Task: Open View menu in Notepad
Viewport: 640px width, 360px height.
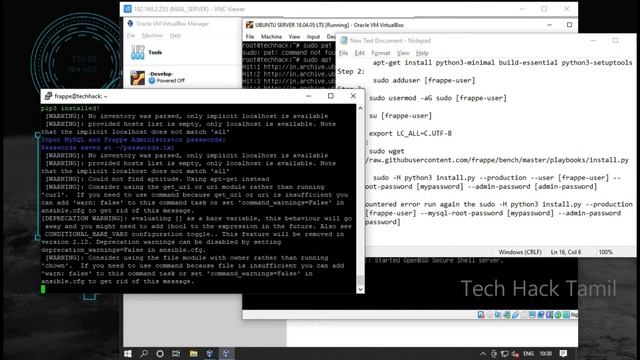Action: coord(403,53)
